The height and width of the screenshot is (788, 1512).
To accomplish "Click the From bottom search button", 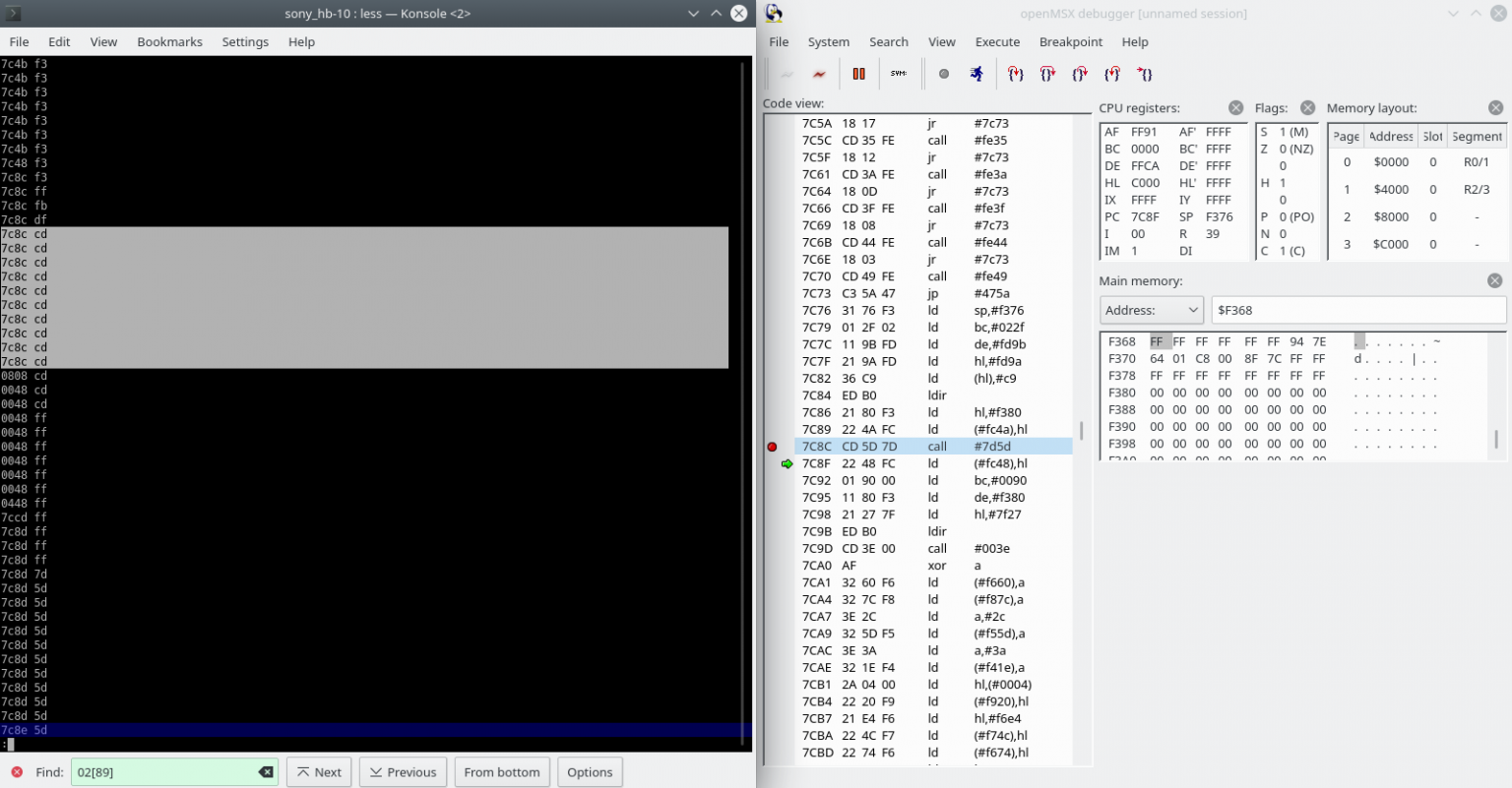I will click(x=502, y=772).
